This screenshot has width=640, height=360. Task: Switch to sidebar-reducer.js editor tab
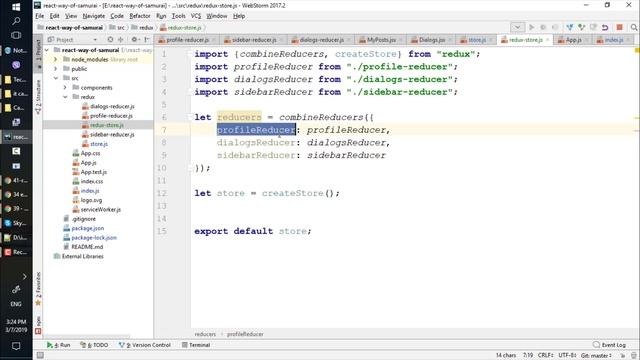[x=253, y=40]
